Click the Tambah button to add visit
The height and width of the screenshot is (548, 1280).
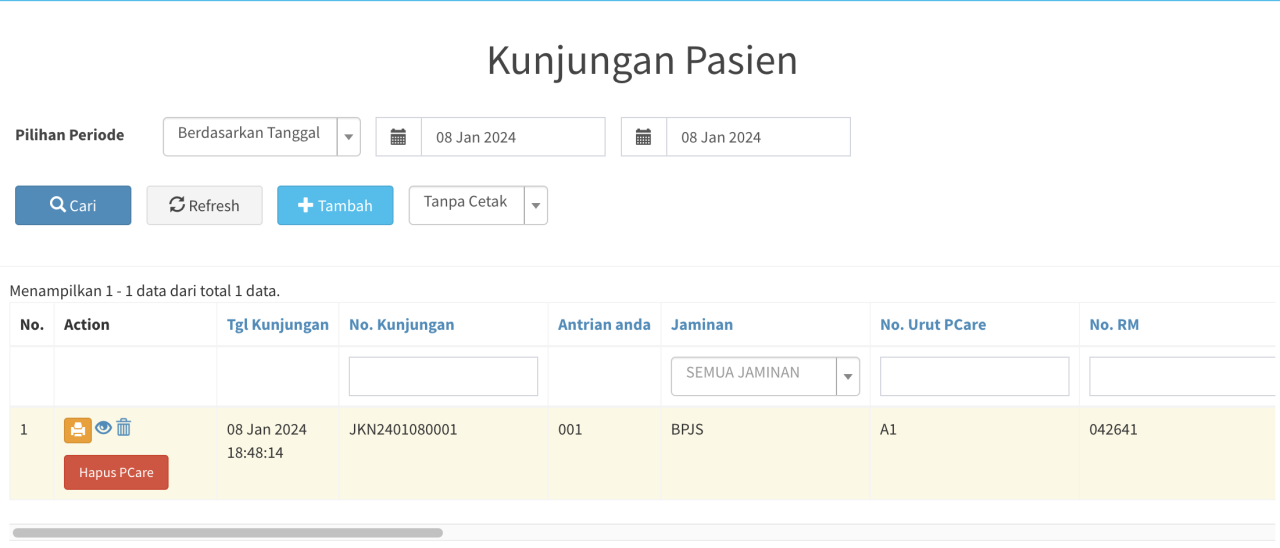tap(335, 205)
